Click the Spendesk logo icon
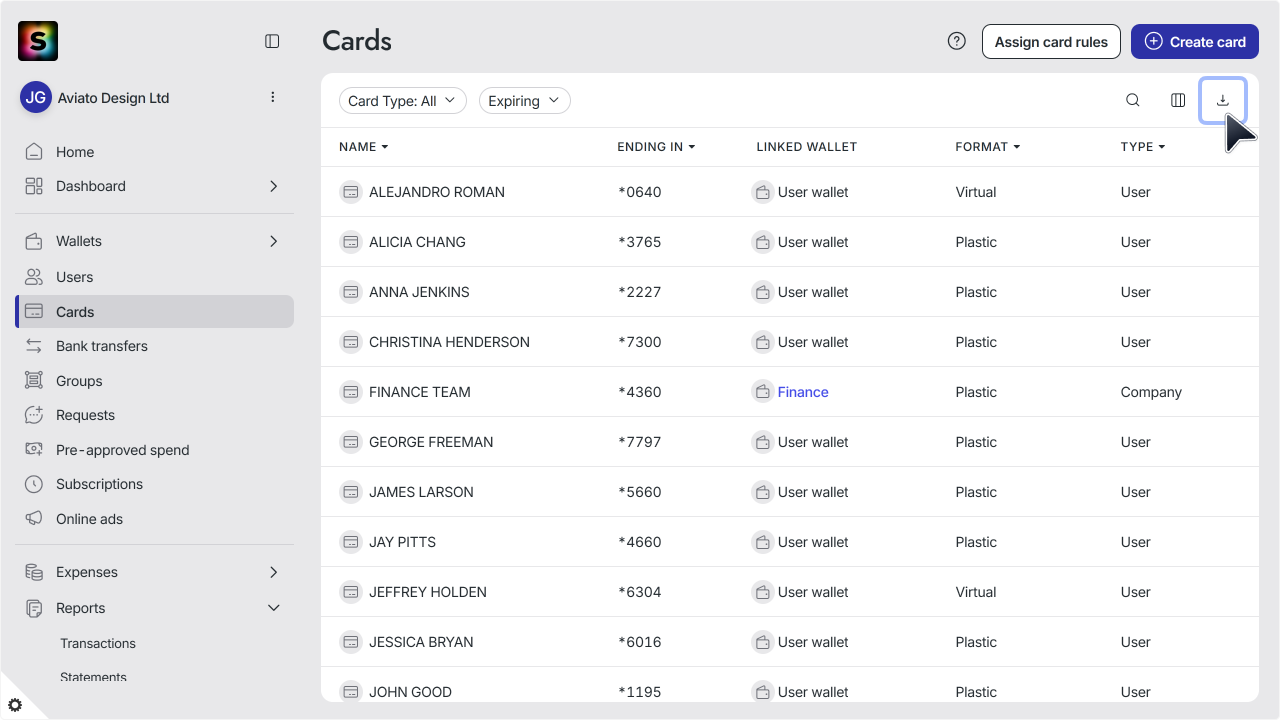The height and width of the screenshot is (720, 1280). tap(38, 41)
